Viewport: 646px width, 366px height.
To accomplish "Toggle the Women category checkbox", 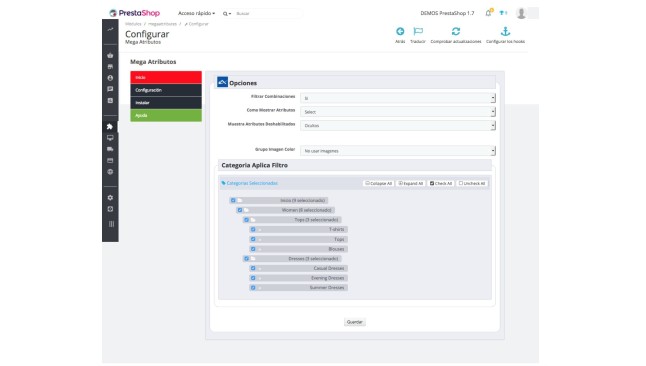I will coord(240,210).
